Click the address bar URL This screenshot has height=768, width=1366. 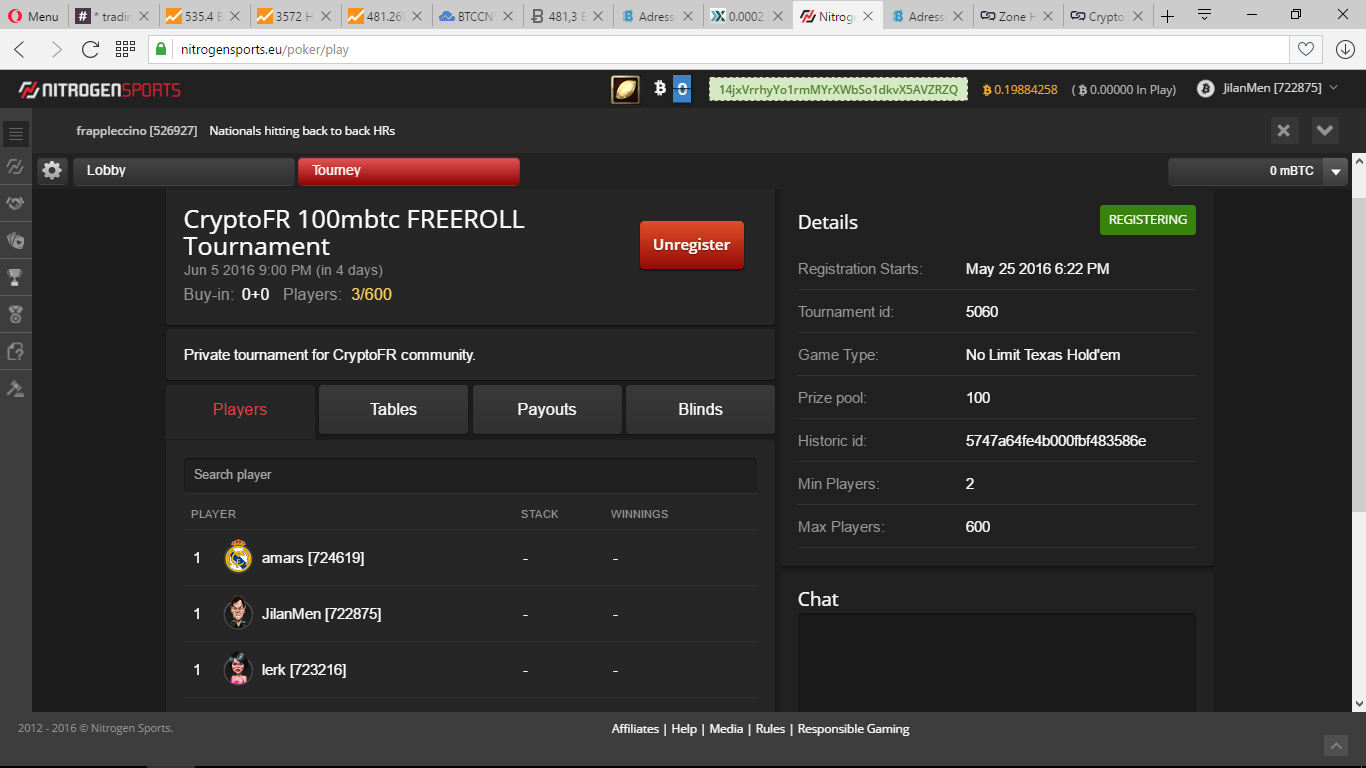click(265, 49)
